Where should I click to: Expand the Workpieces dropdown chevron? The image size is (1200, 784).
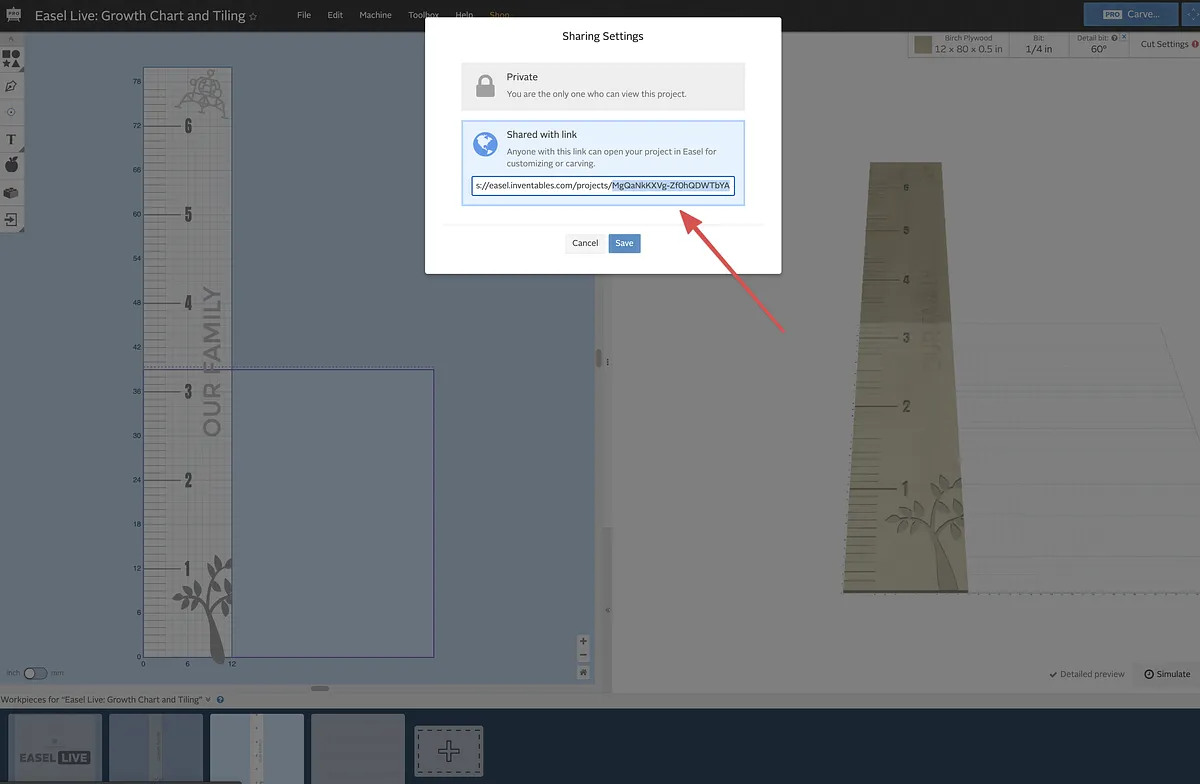tap(208, 700)
